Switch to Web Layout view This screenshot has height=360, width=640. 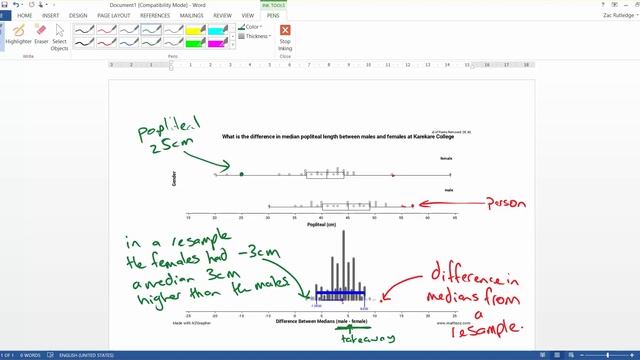(571, 356)
